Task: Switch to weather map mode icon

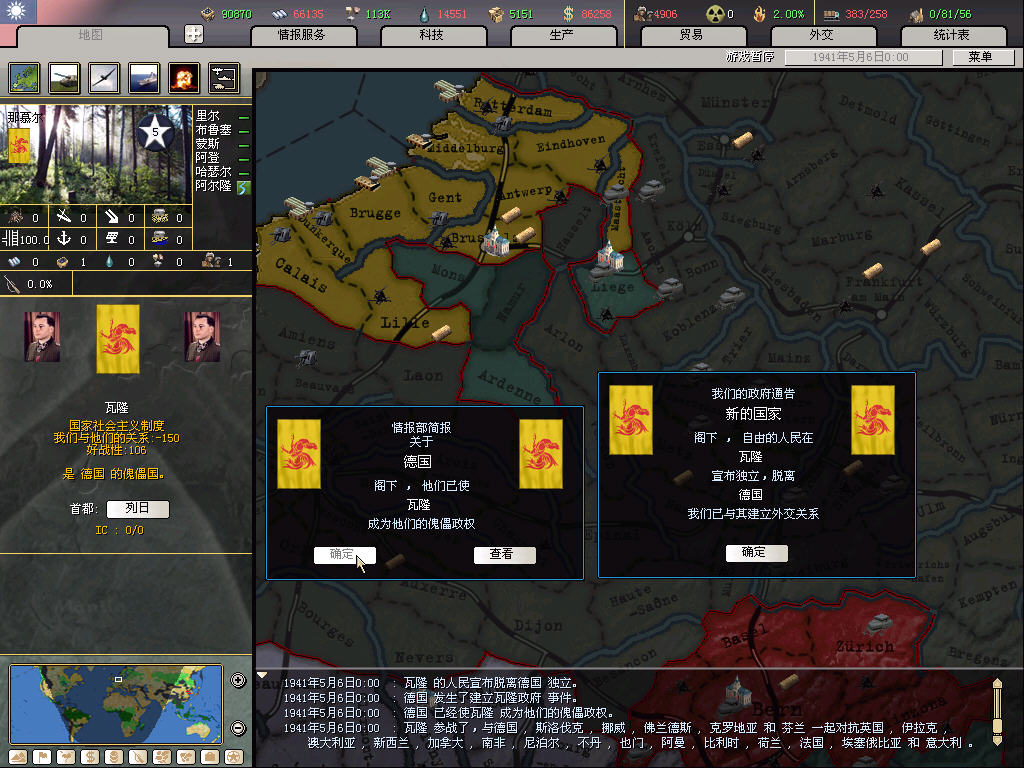Action: (66, 757)
